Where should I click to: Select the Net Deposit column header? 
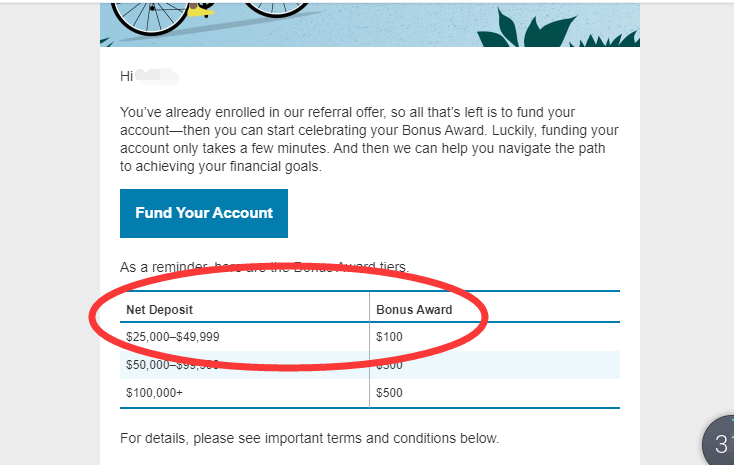point(160,310)
